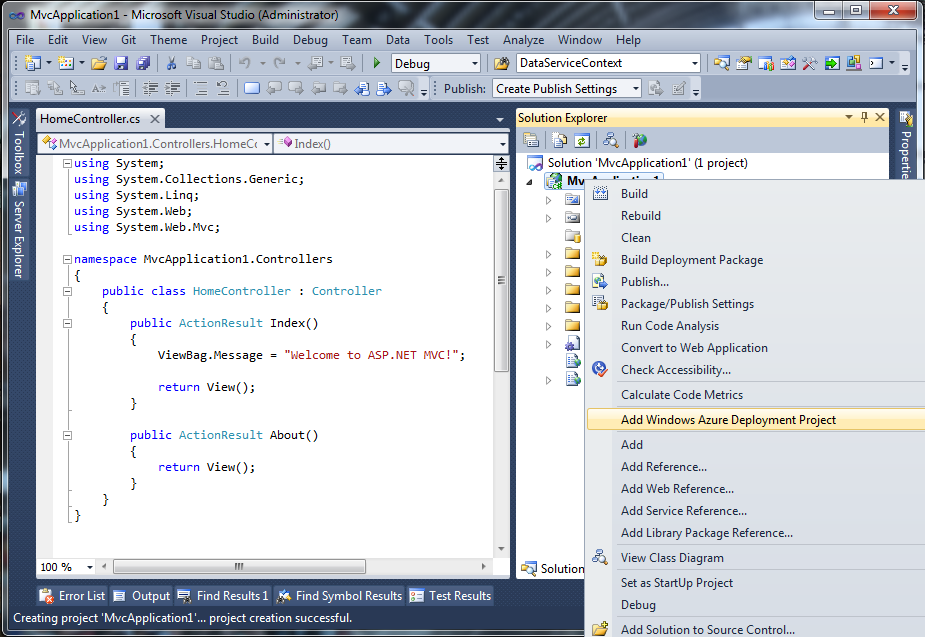Start debugging with the green play icon
This screenshot has width=925, height=637.
(376, 63)
